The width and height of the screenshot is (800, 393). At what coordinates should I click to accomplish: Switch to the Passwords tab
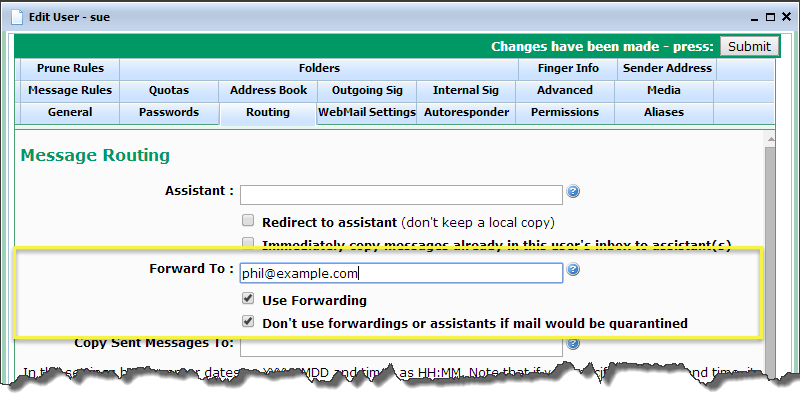coord(169,113)
